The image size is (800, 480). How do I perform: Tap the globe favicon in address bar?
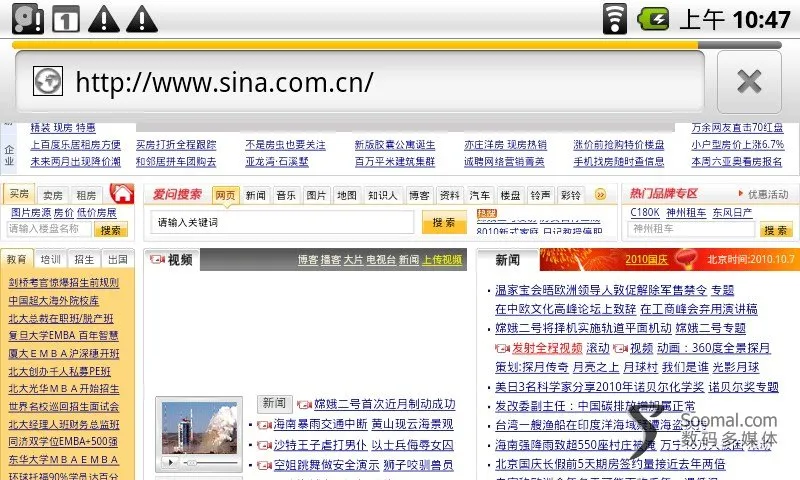pyautogui.click(x=48, y=81)
